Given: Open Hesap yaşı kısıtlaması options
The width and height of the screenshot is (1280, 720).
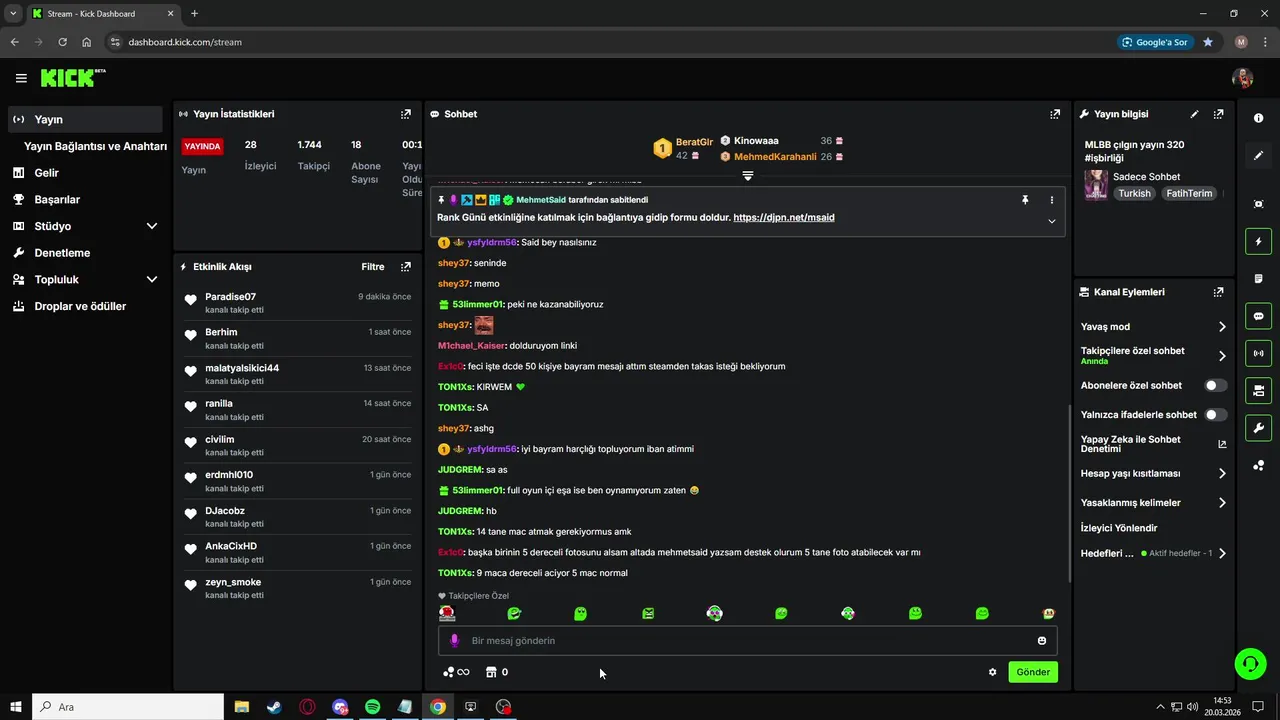Looking at the screenshot, I should [1153, 474].
